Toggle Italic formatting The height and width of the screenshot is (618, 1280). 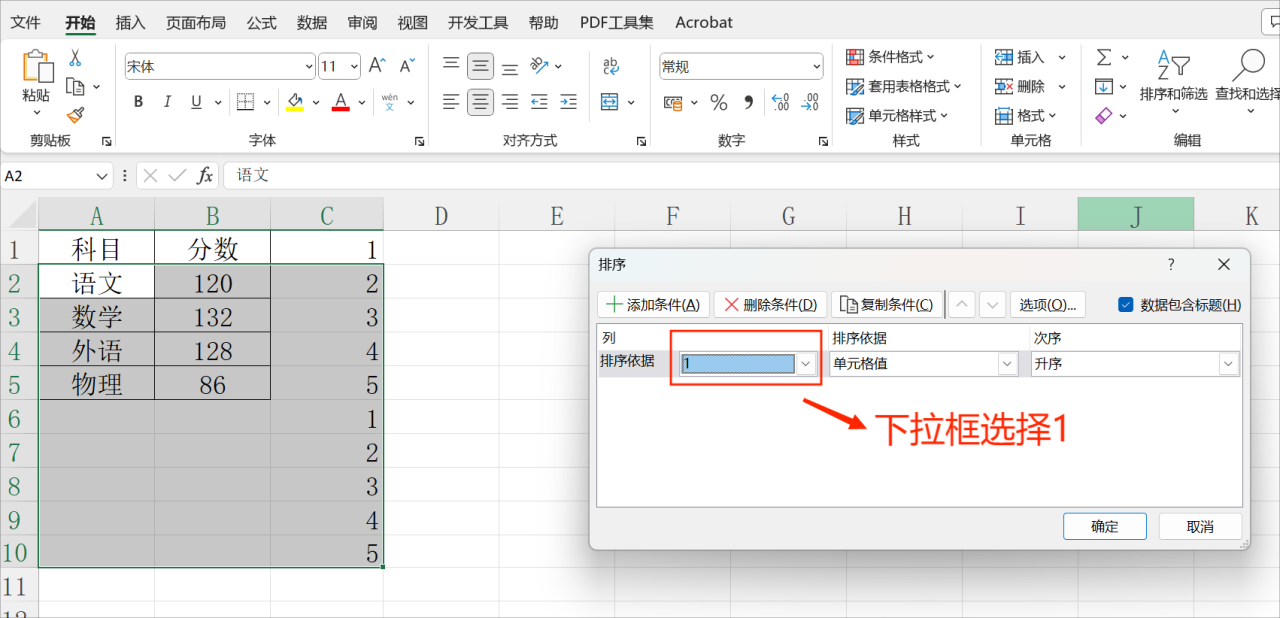(x=167, y=101)
